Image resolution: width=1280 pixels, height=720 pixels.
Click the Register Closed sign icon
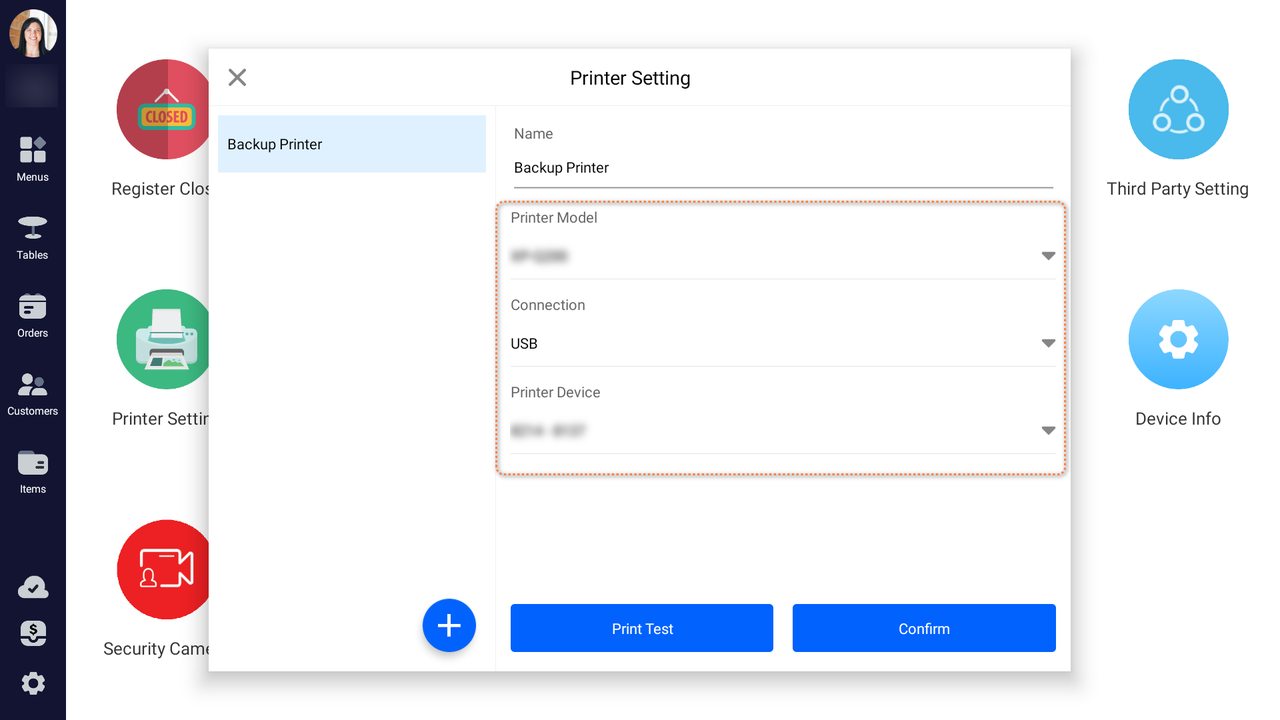coord(164,110)
